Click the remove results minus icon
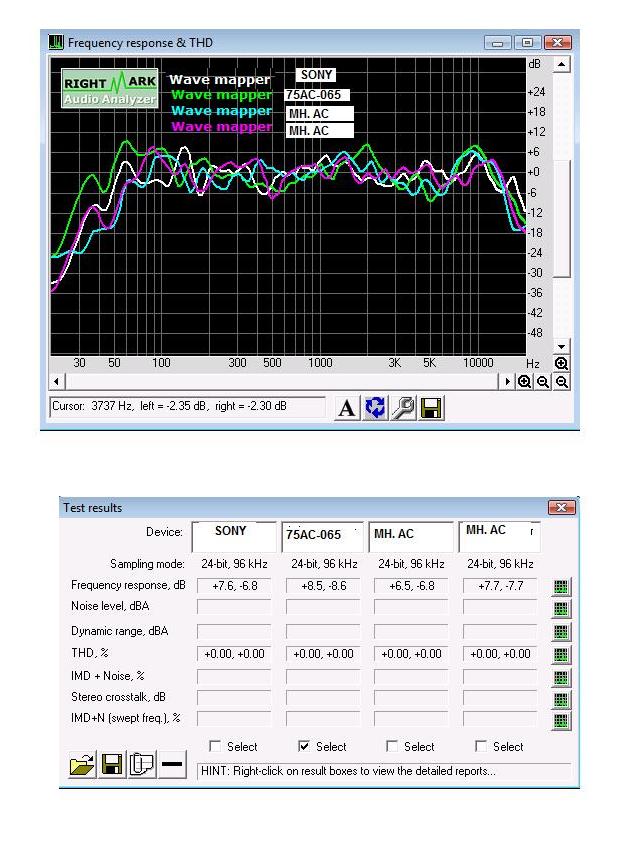Image resolution: width=640 pixels, height=843 pixels. (172, 765)
